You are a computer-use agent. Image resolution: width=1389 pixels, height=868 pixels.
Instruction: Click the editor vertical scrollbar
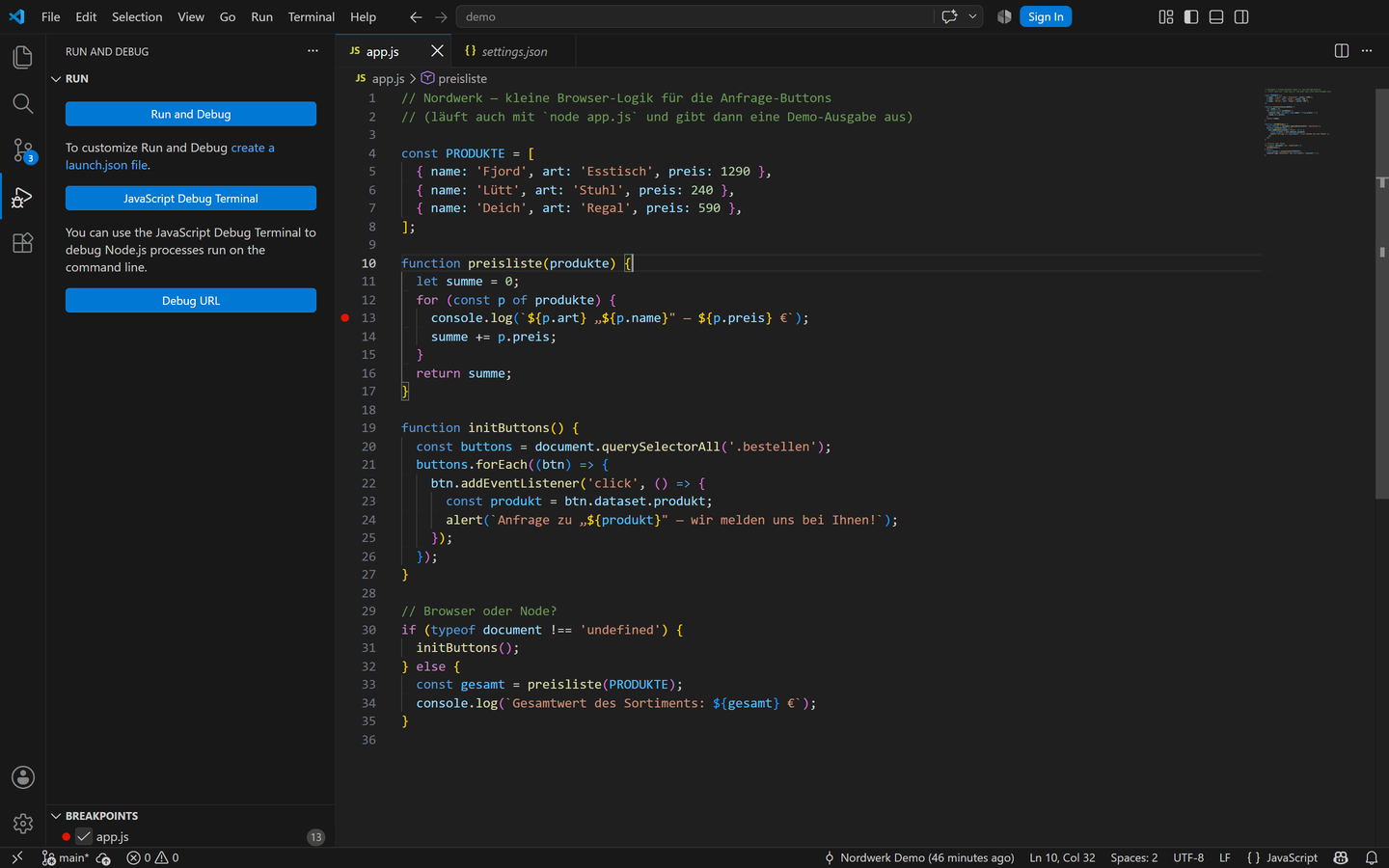pos(1381,294)
